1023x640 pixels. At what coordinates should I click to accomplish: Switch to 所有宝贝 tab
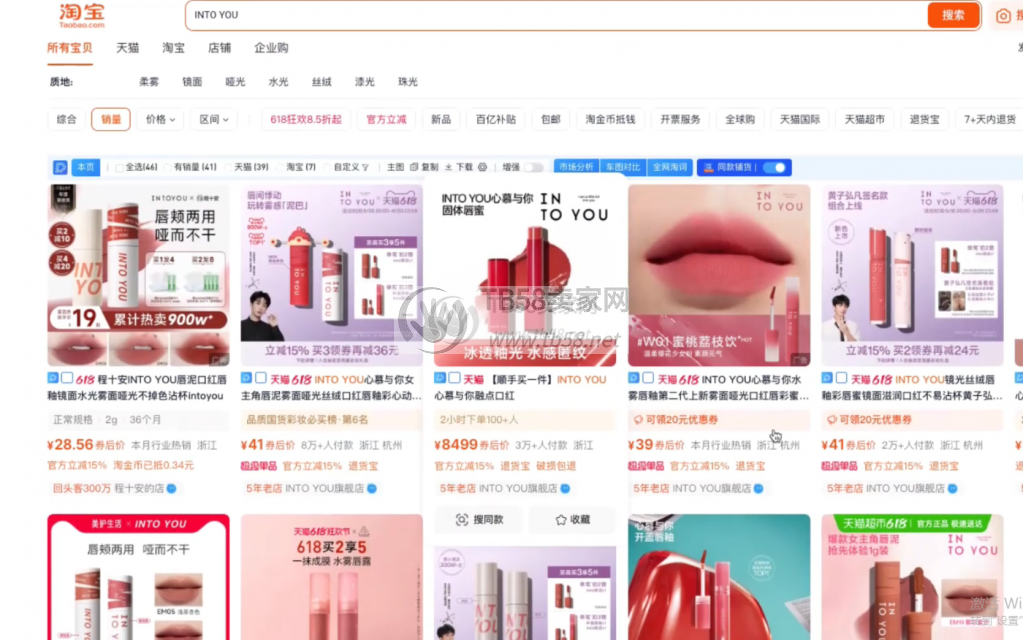pyautogui.click(x=70, y=48)
